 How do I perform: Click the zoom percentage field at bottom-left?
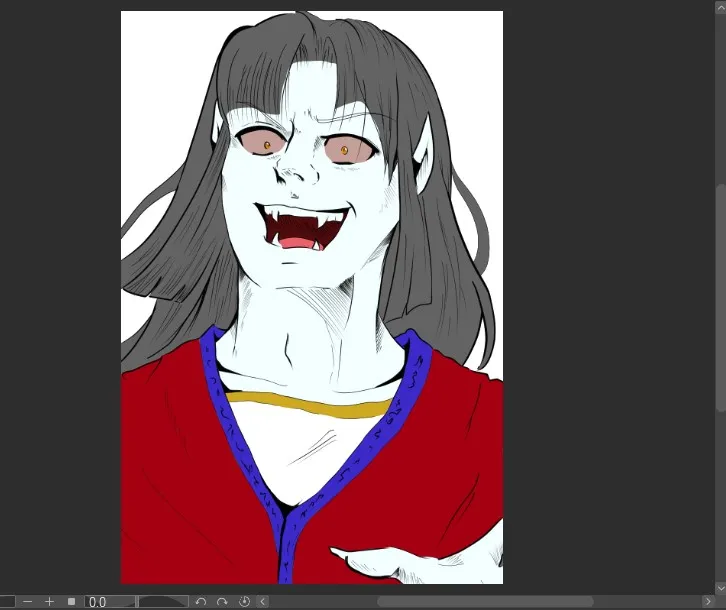tap(6, 601)
